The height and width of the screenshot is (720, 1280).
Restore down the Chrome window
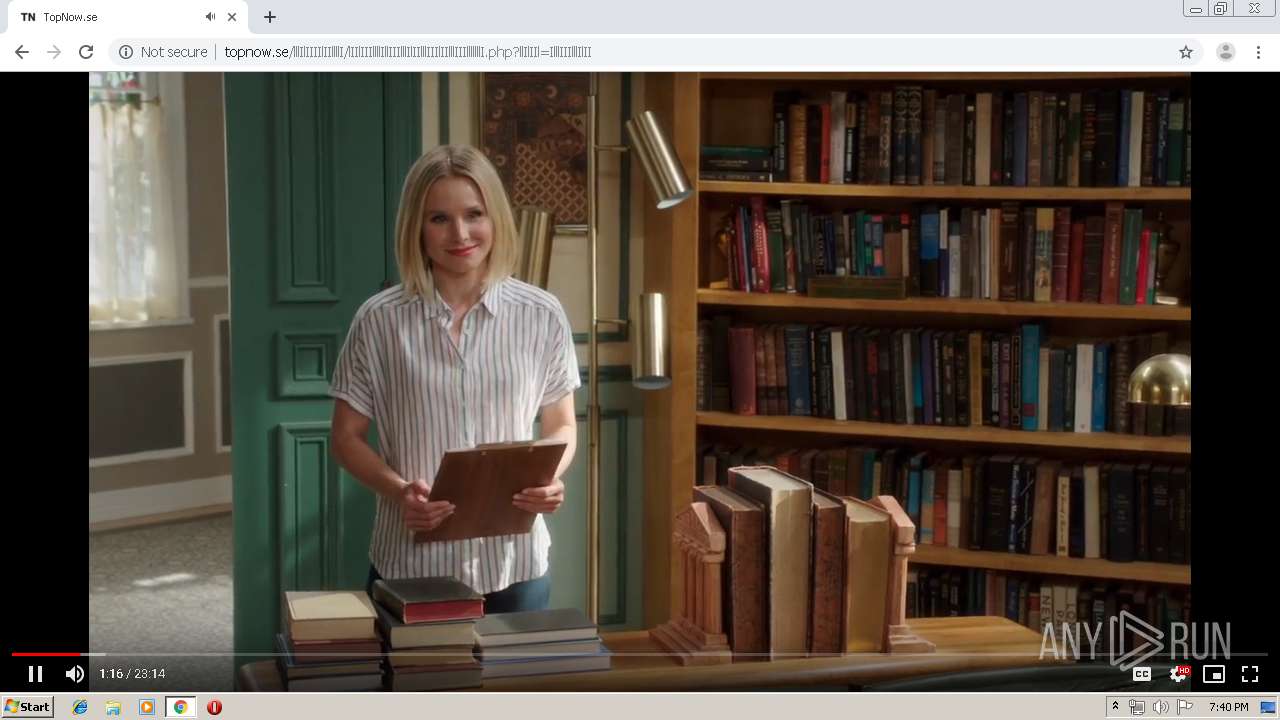(x=1221, y=9)
